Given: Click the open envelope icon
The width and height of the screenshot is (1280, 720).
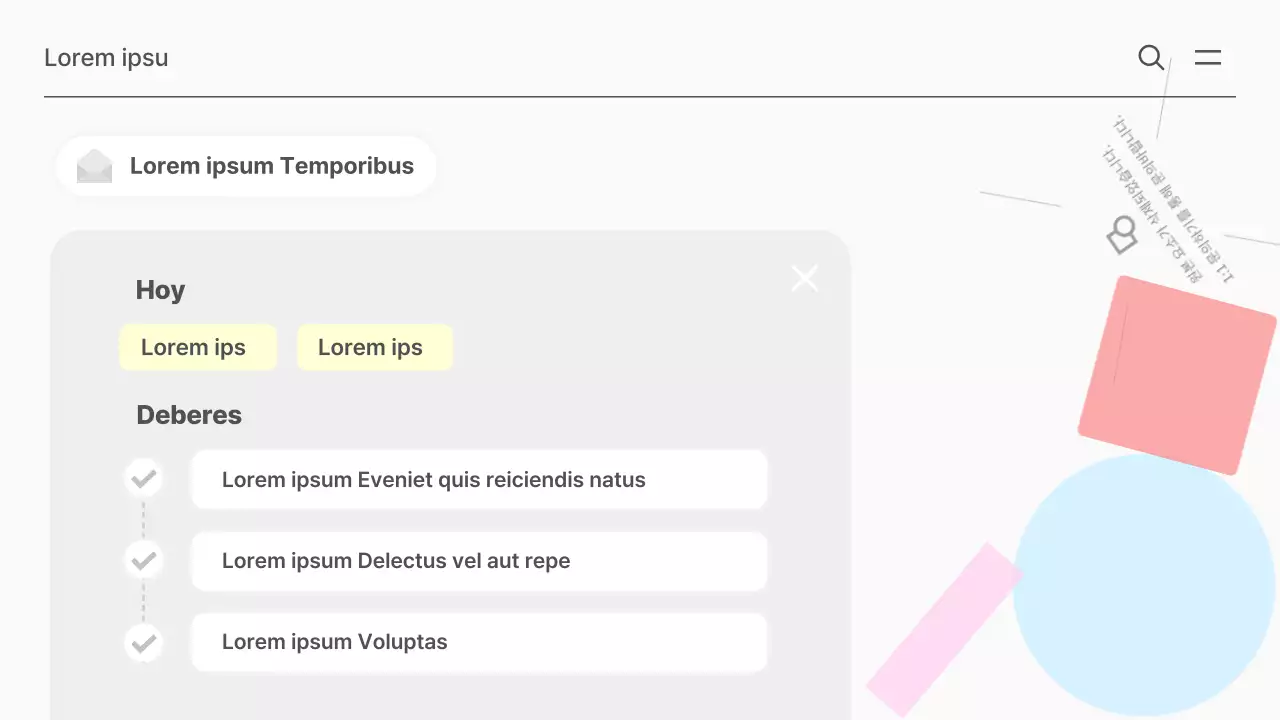Looking at the screenshot, I should click(95, 166).
